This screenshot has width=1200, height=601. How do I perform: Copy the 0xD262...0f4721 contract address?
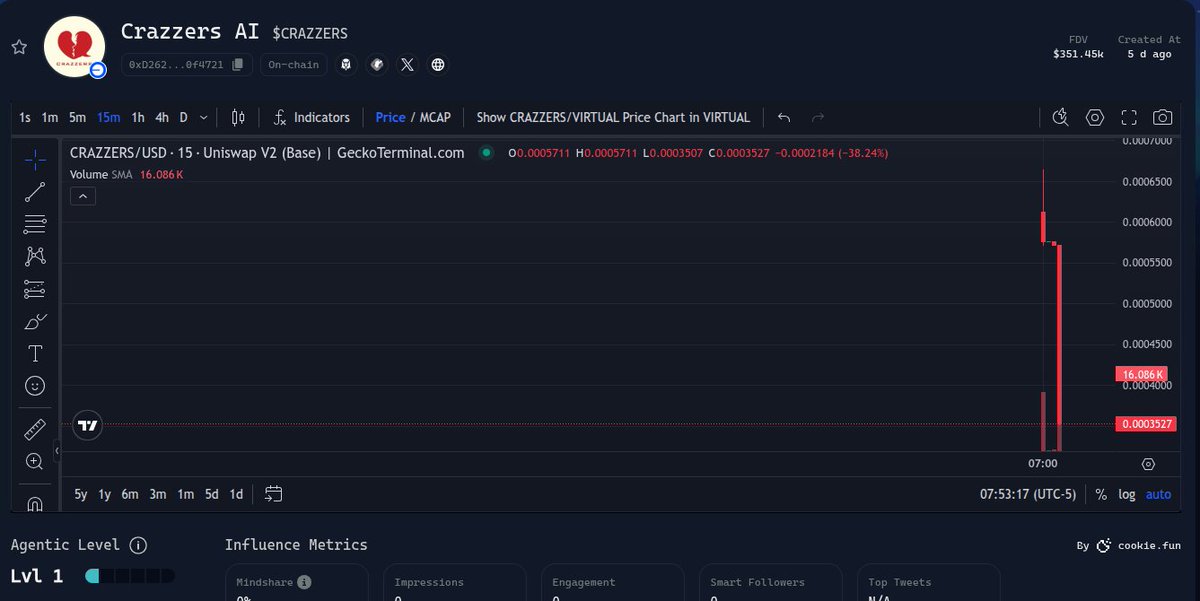pyautogui.click(x=237, y=65)
